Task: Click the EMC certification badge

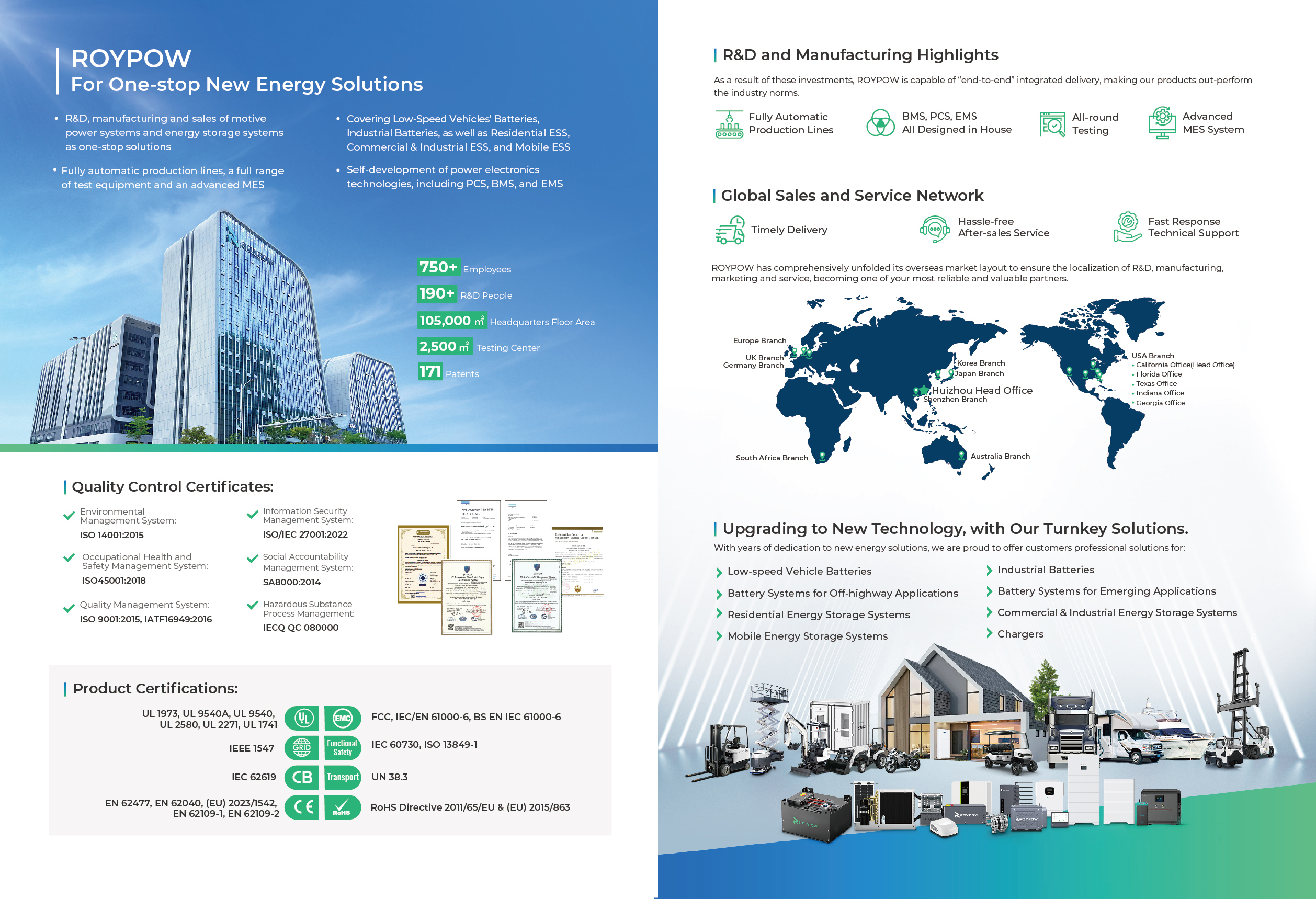Action: (x=343, y=719)
